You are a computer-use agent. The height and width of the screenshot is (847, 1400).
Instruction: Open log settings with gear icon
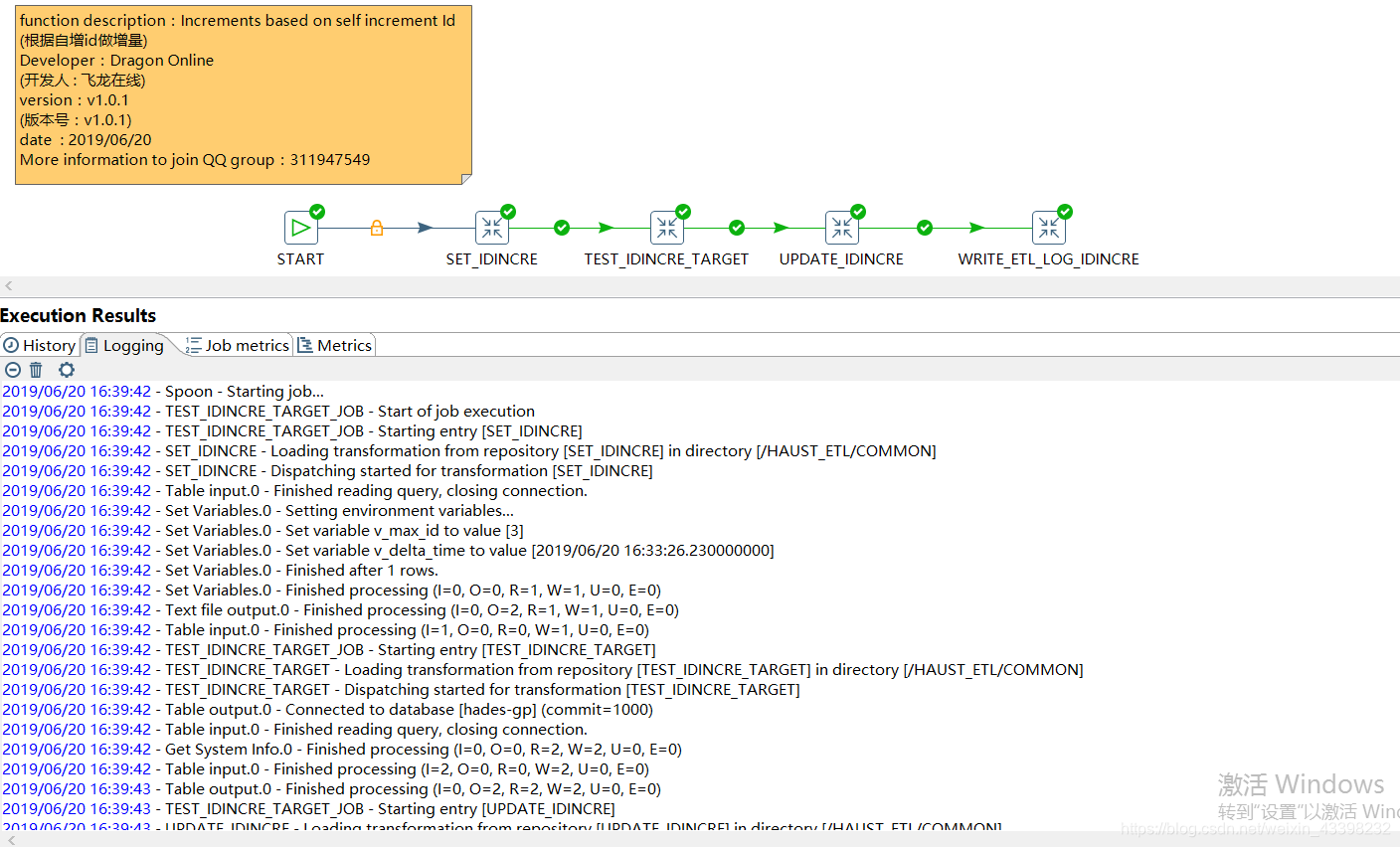tap(67, 370)
